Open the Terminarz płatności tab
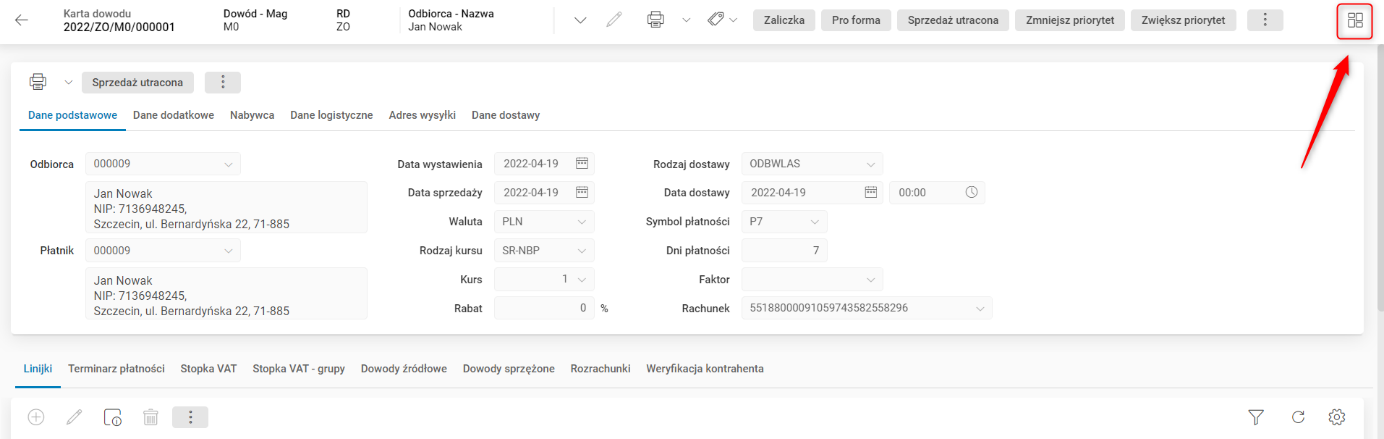Image resolution: width=1384 pixels, height=439 pixels. [x=116, y=369]
